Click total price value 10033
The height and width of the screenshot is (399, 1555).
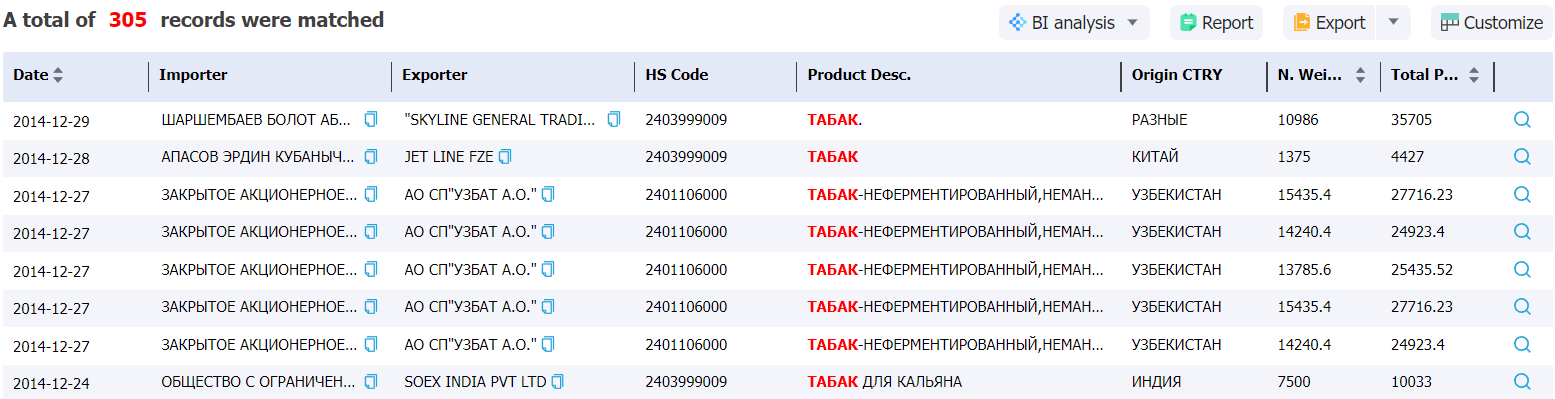click(x=1411, y=381)
